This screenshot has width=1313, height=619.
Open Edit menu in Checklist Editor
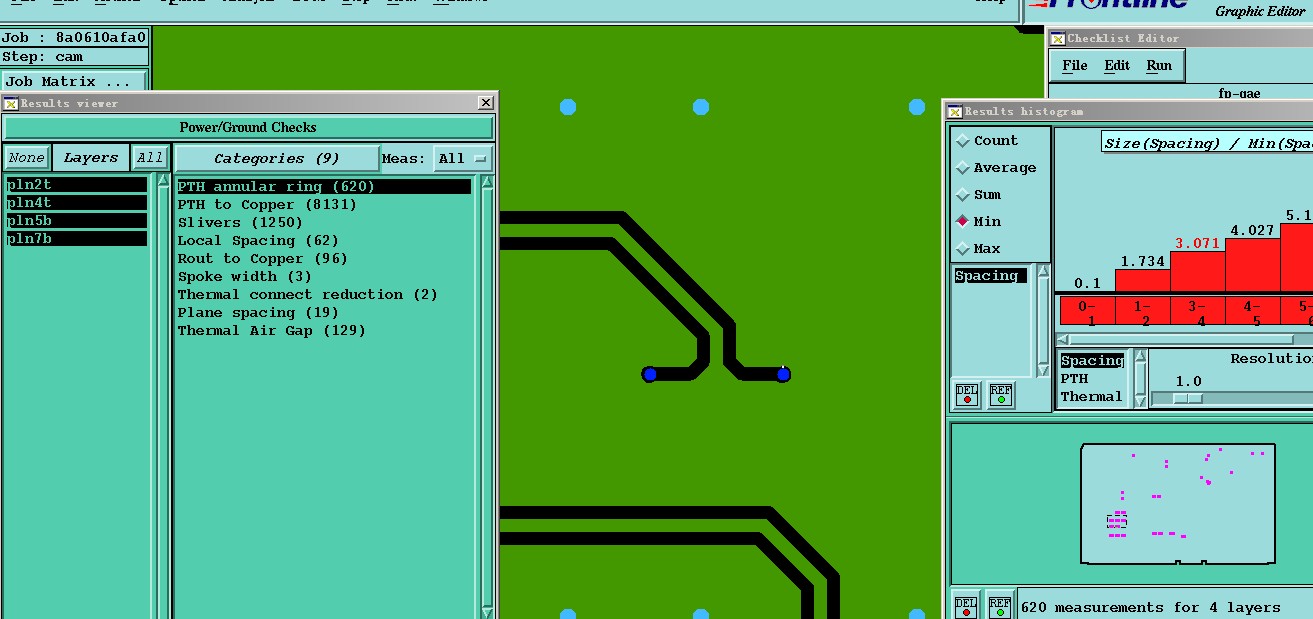1117,66
